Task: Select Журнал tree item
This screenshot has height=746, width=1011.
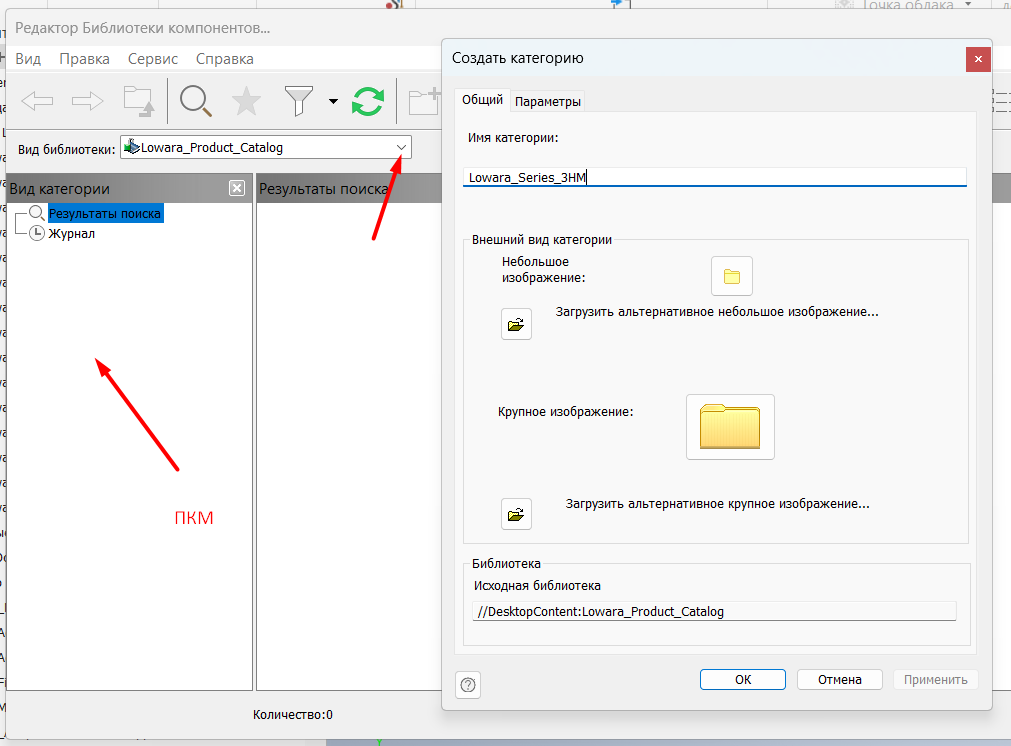Action: pyautogui.click(x=72, y=233)
